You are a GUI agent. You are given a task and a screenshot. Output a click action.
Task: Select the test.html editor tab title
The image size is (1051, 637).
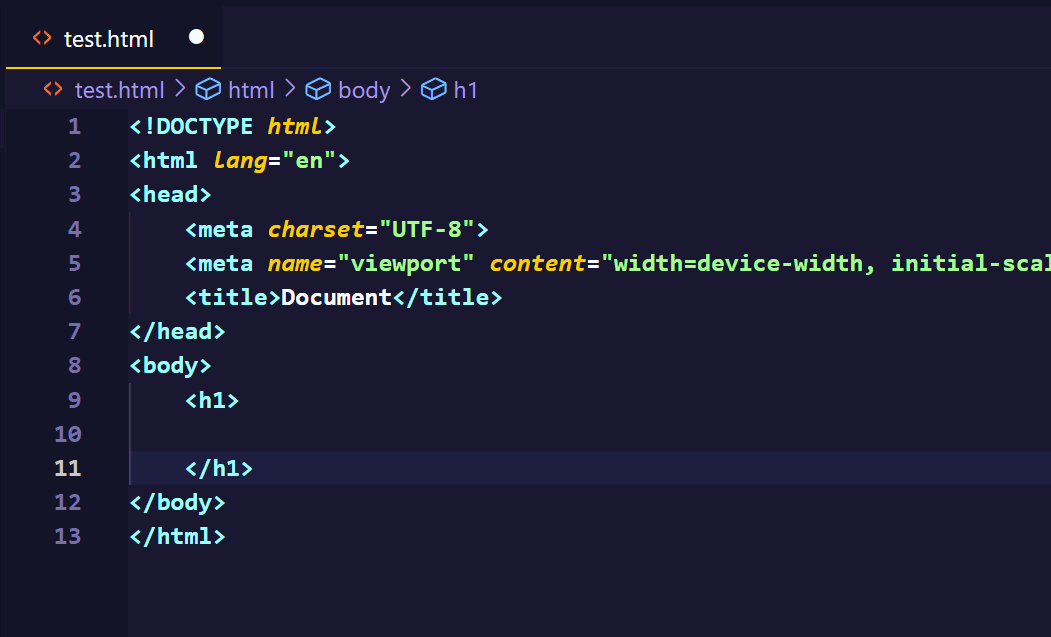pos(109,39)
